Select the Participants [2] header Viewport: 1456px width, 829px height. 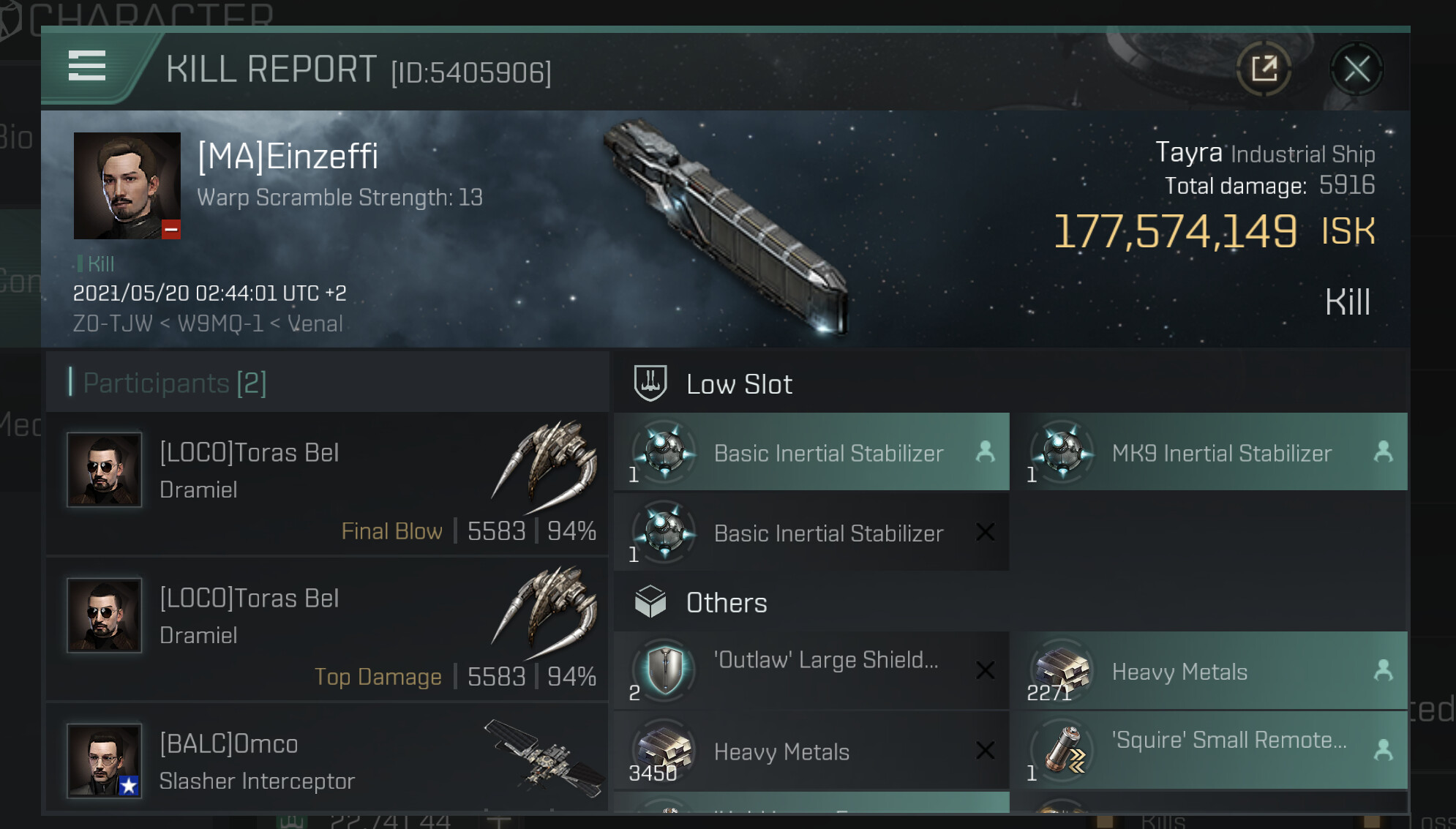(x=175, y=383)
